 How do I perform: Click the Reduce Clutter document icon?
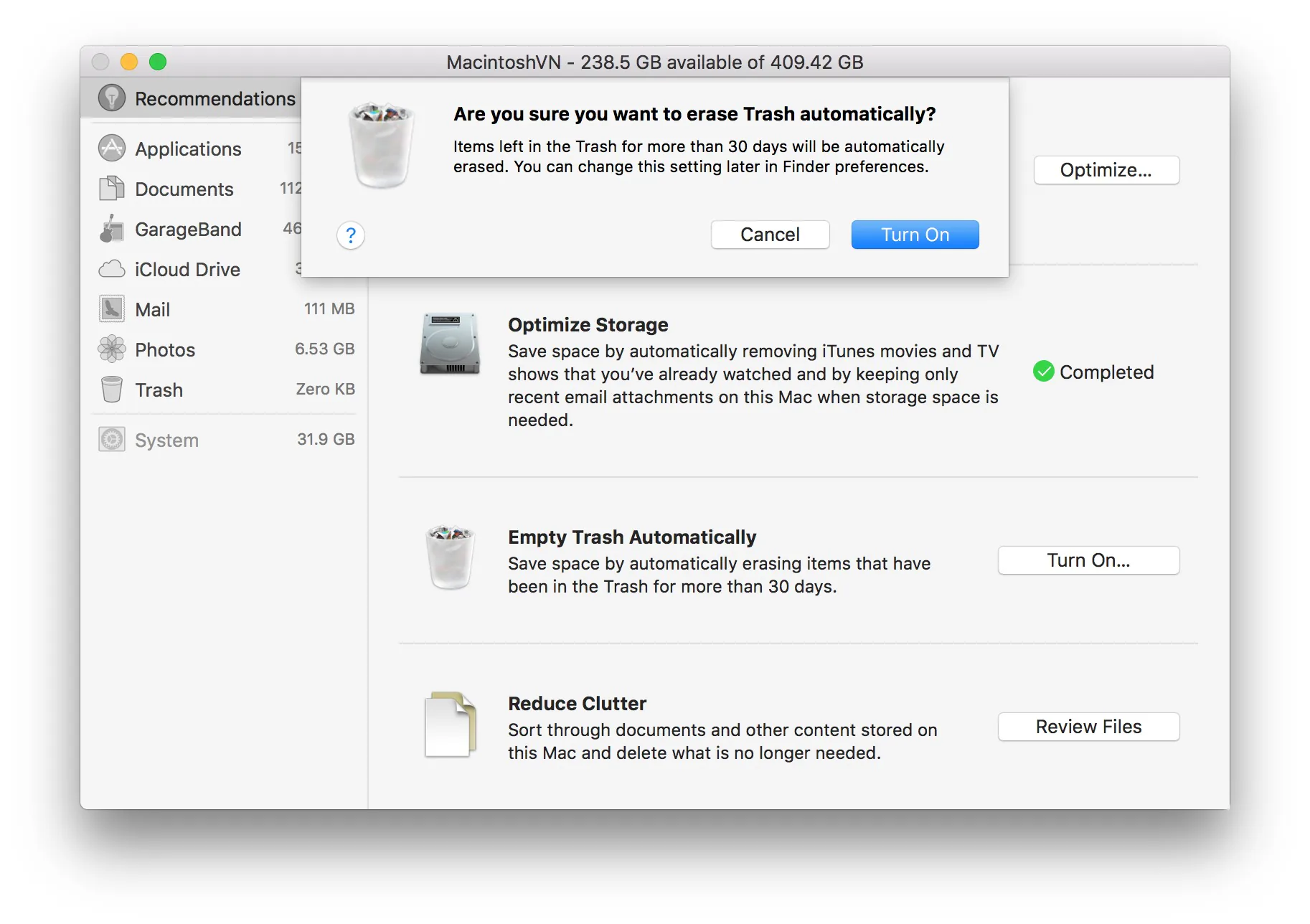coord(450,725)
